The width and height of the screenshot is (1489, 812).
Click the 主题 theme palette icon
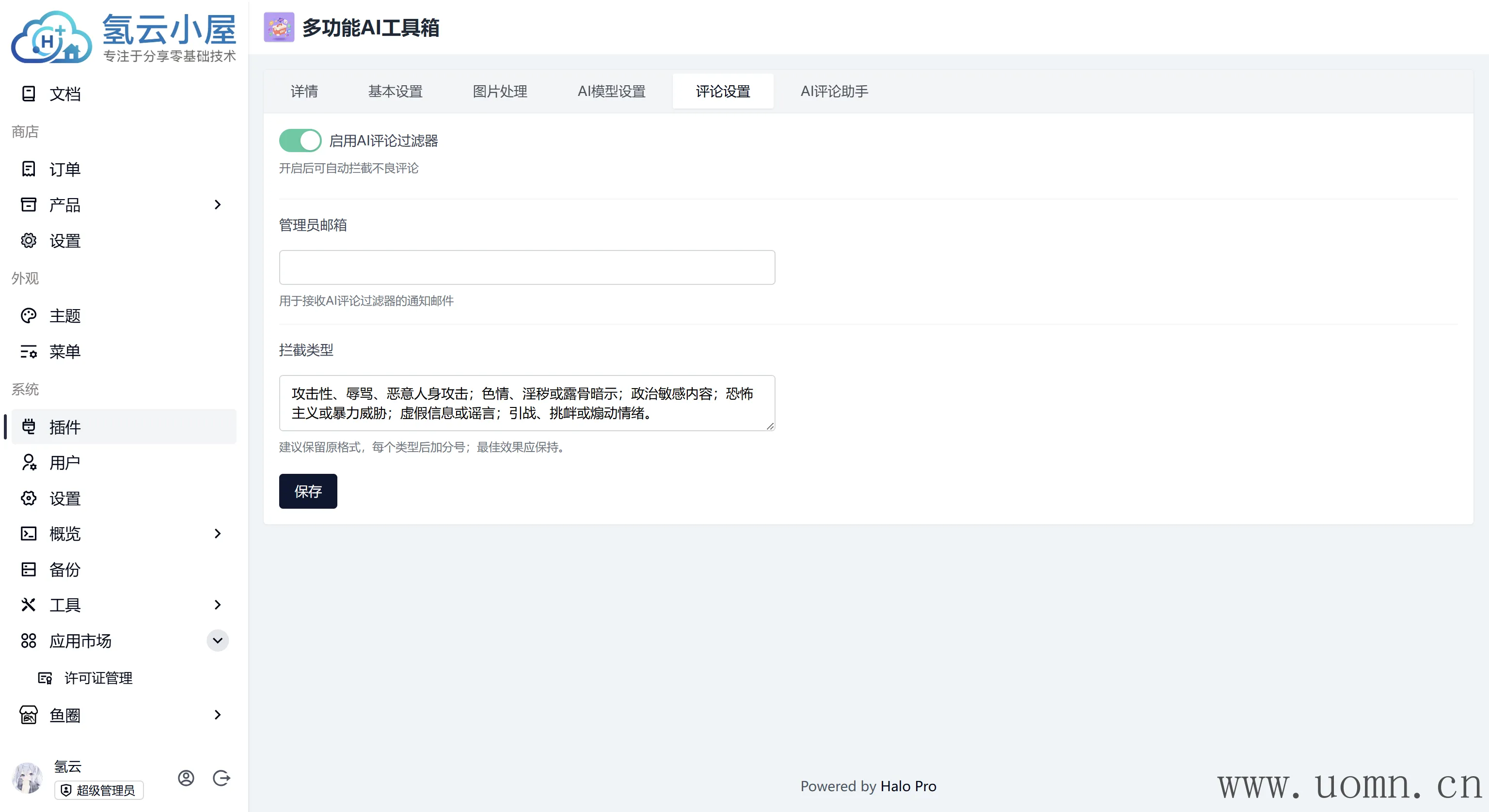(28, 315)
